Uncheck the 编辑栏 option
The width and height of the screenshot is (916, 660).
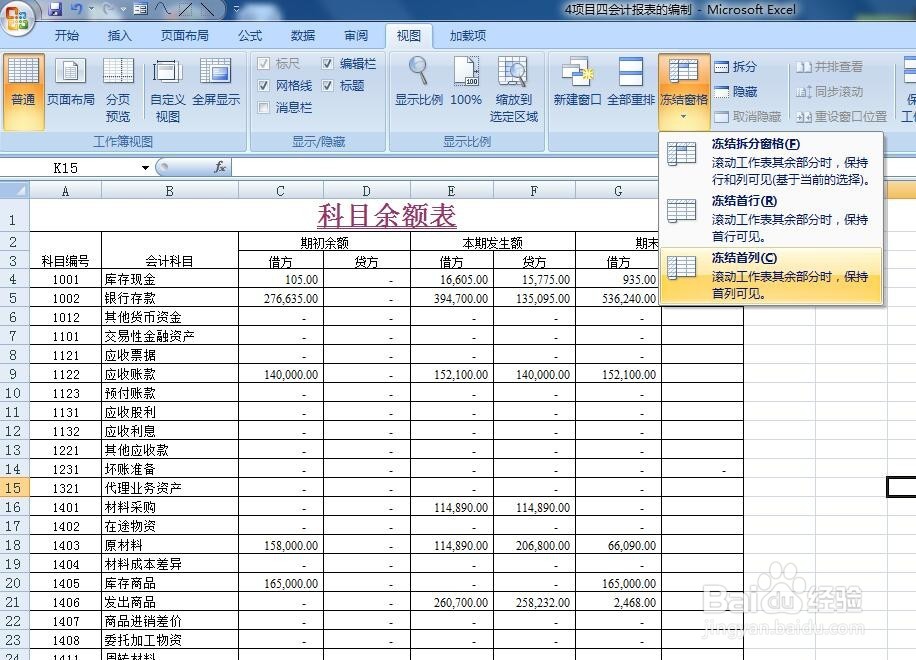[x=327, y=63]
